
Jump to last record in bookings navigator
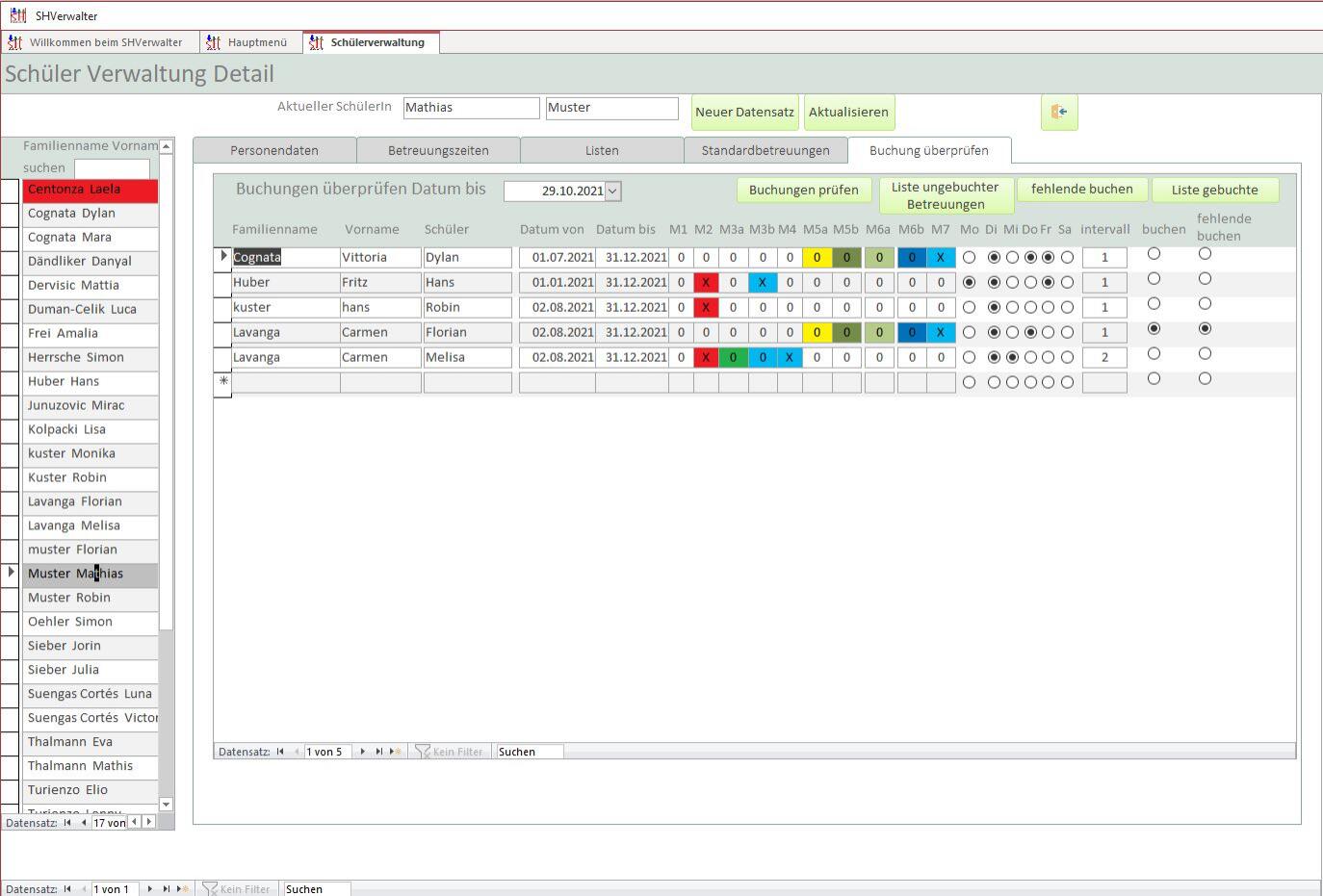[379, 752]
